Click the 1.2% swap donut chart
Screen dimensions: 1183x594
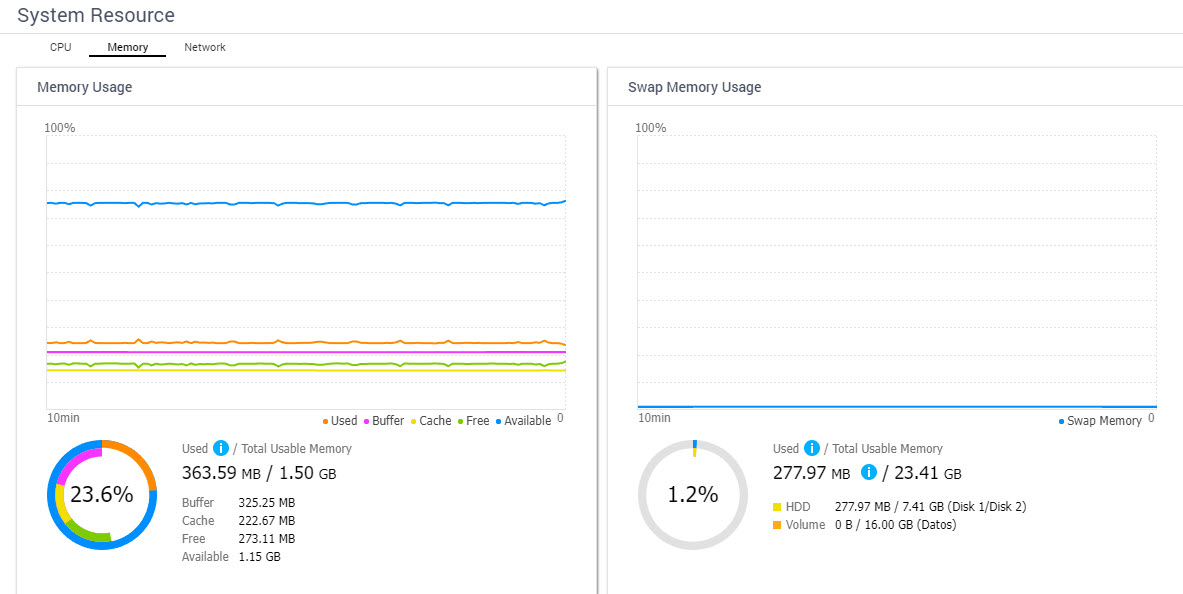(692, 494)
